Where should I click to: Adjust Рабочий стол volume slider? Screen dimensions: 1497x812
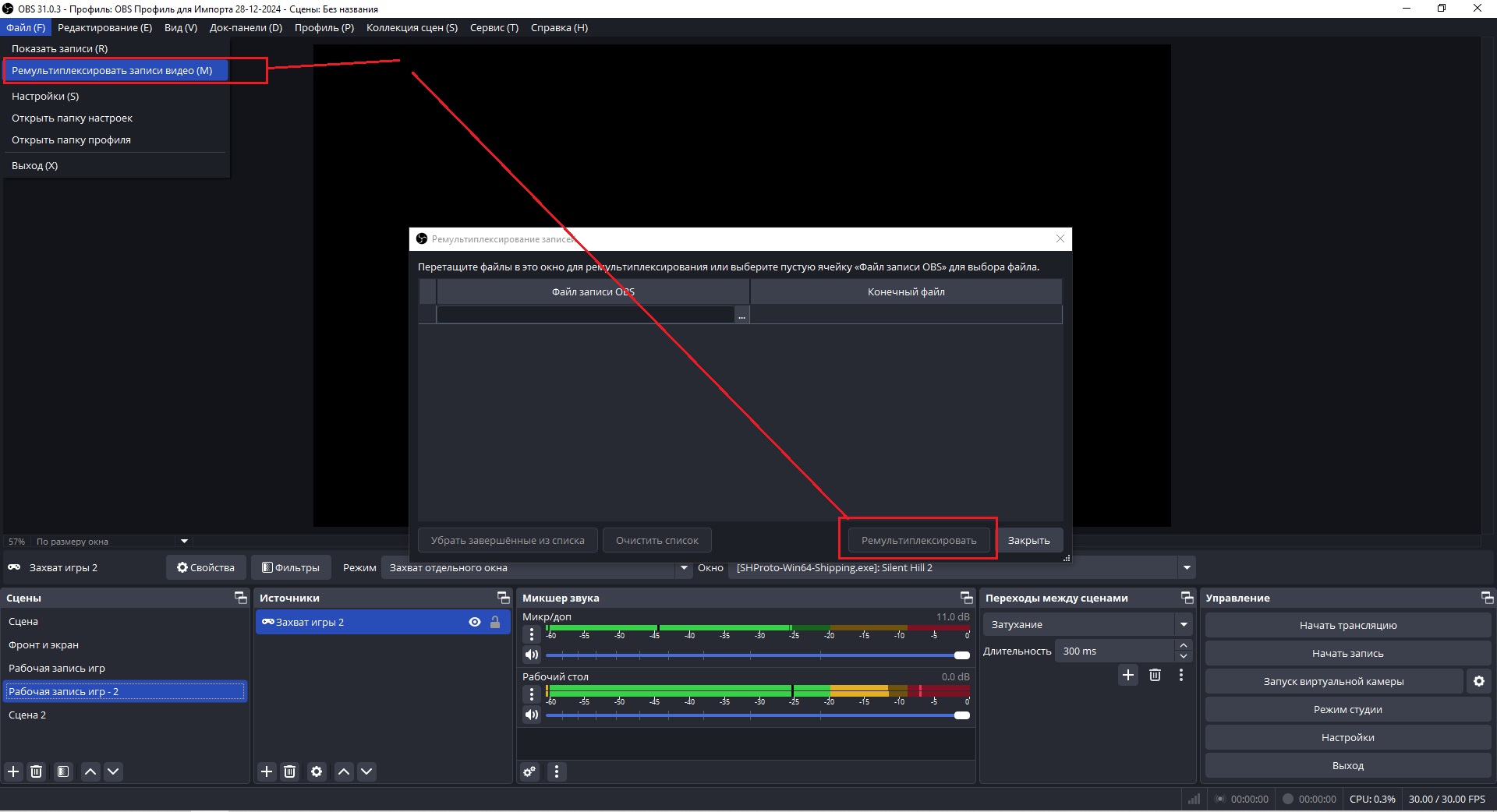point(757,715)
